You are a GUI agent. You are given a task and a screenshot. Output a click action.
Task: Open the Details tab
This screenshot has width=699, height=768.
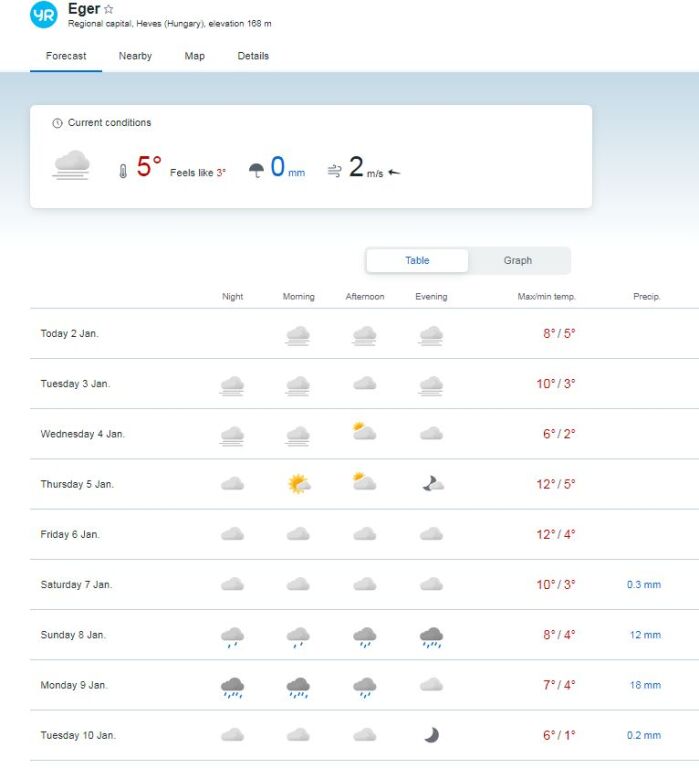click(253, 56)
